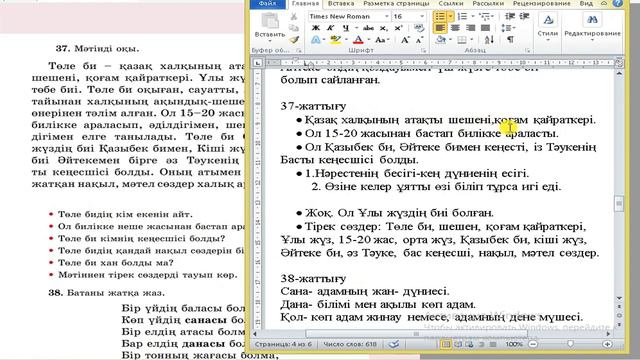Select Print Layout view button

coord(446,344)
